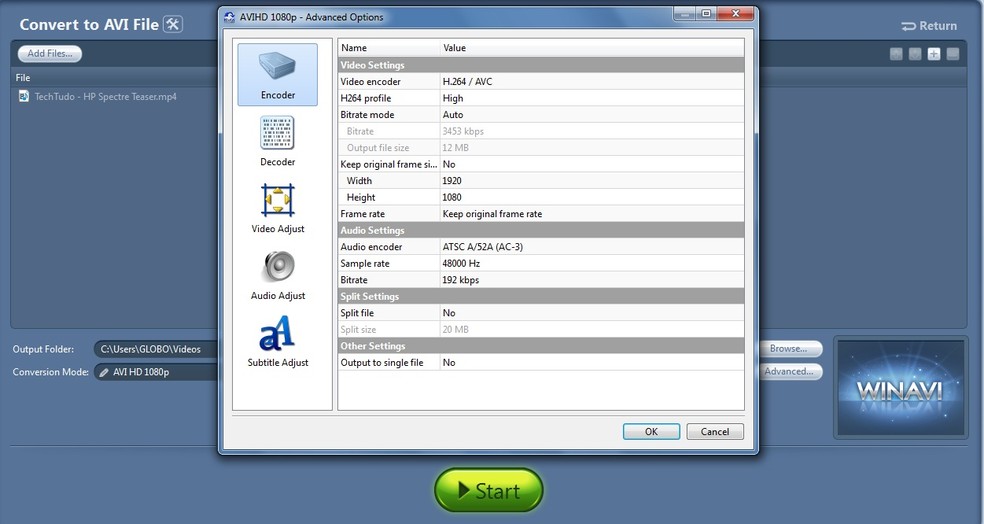The image size is (984, 524).
Task: Open the Encoder settings panel
Action: [x=277, y=74]
